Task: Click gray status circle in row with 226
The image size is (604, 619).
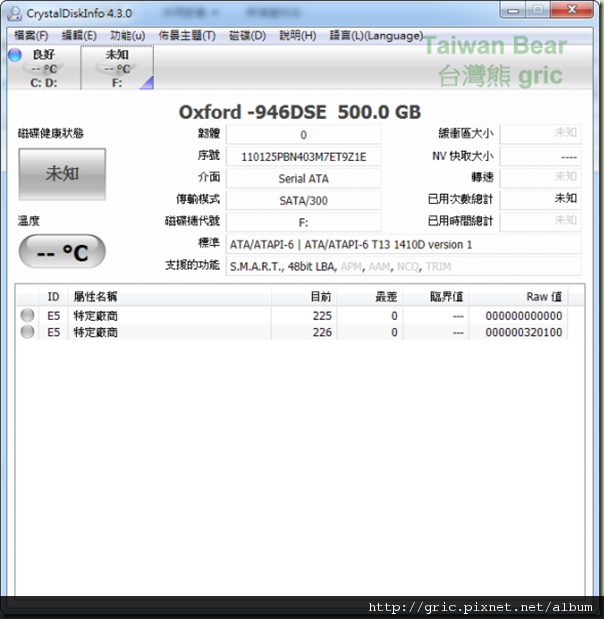Action: pyautogui.click(x=27, y=332)
